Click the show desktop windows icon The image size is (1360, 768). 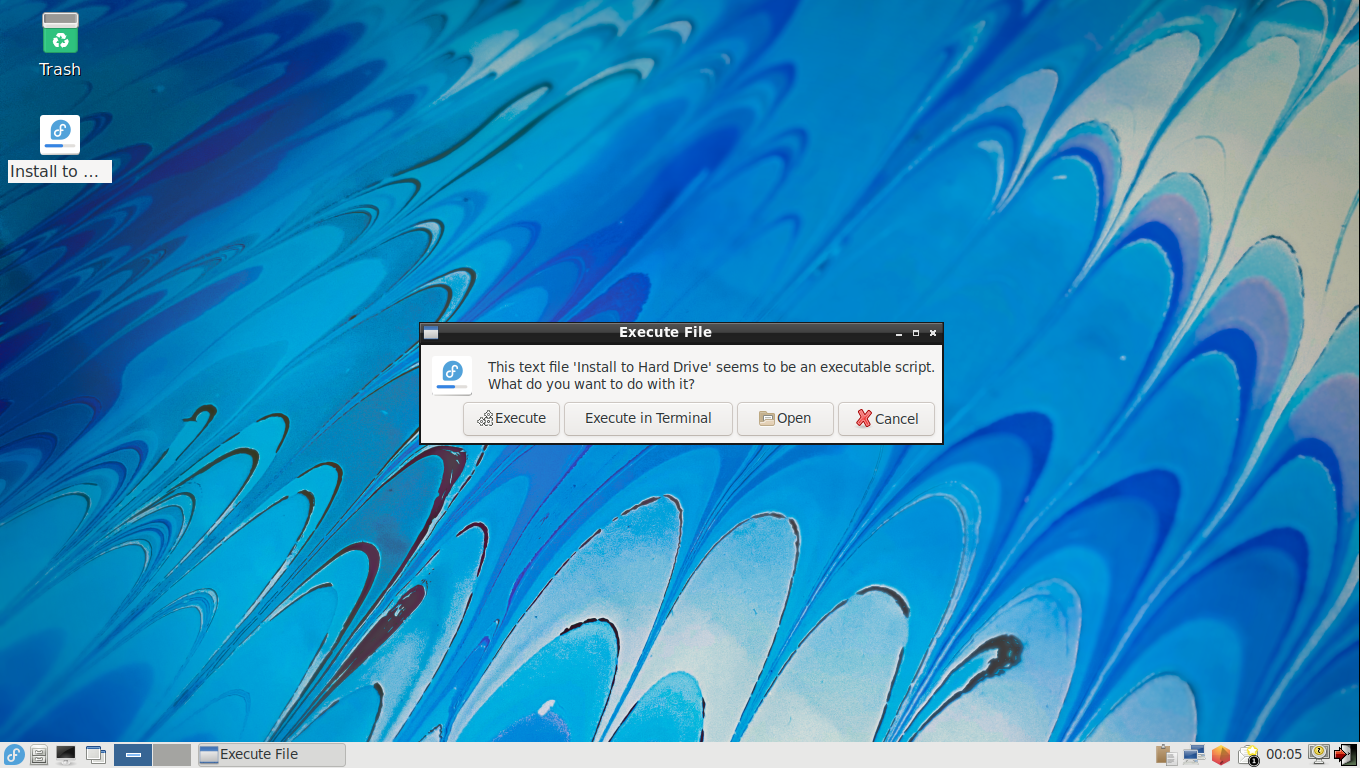click(x=96, y=755)
